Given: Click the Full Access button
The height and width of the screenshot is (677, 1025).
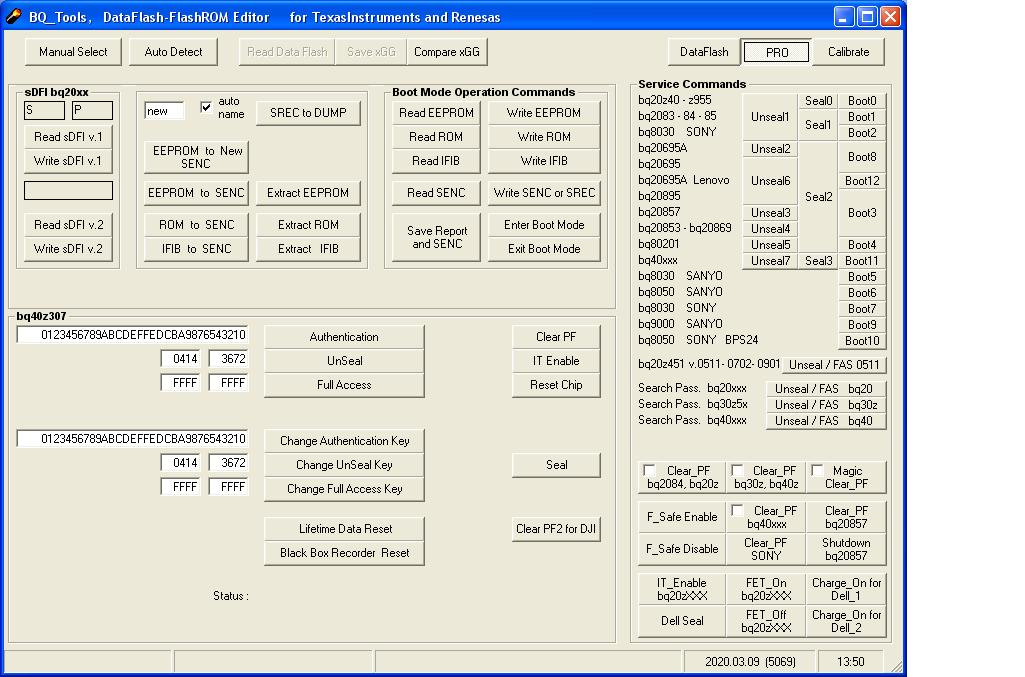Looking at the screenshot, I should point(344,385).
